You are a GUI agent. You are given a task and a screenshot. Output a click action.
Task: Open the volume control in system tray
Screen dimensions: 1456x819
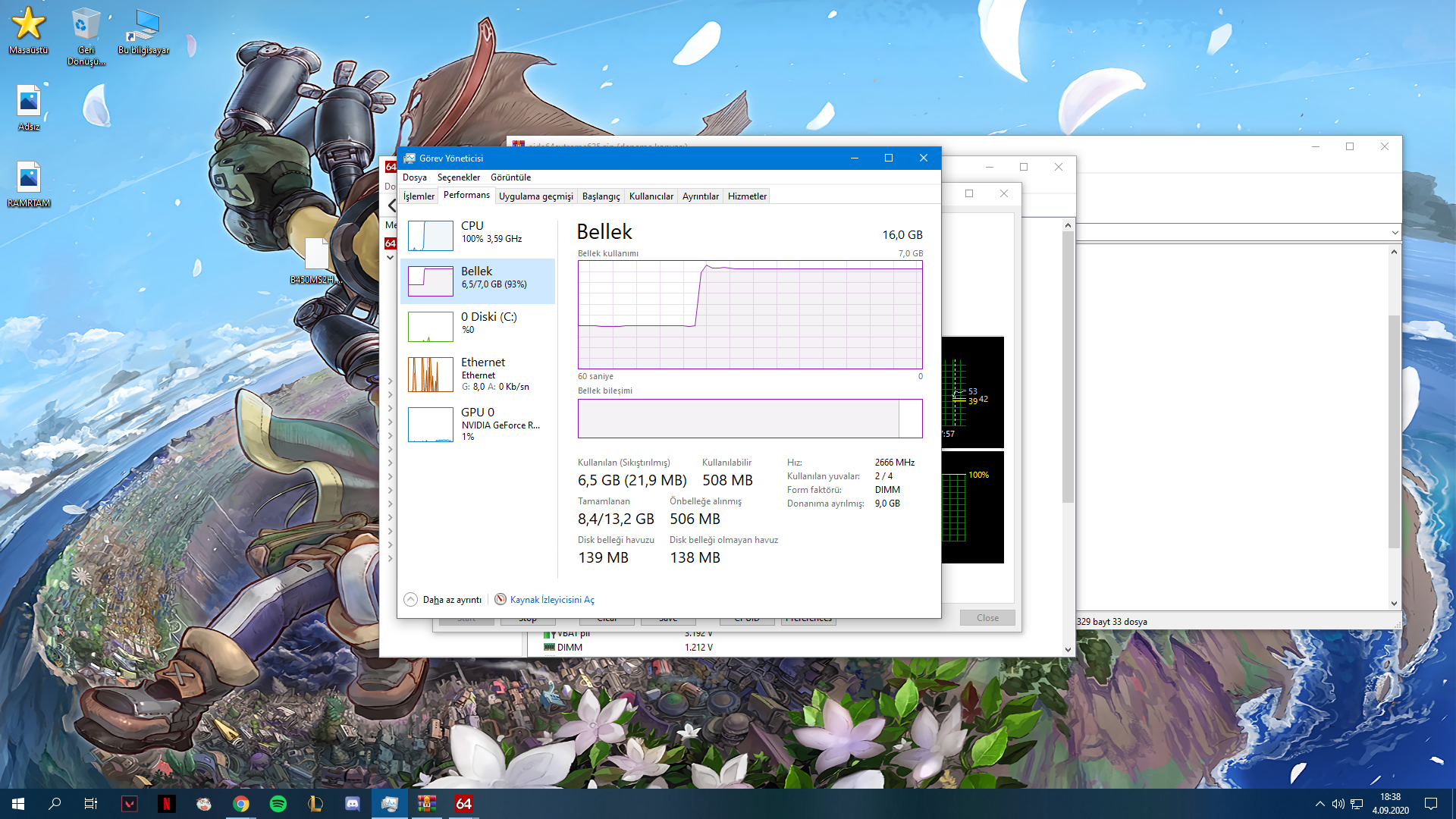[1338, 804]
